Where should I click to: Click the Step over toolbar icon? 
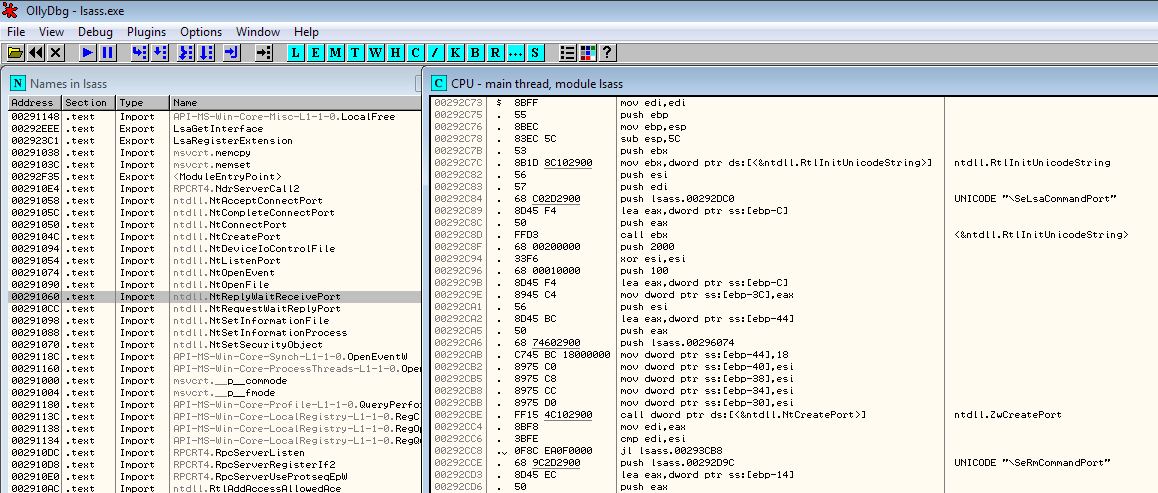160,52
